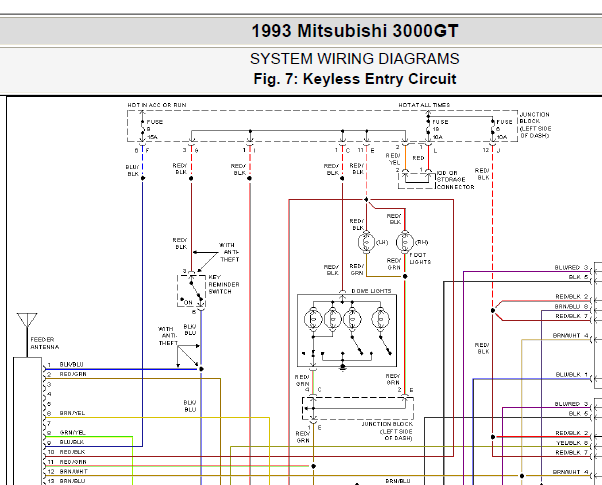Click the 'IOD OR STORAGE CONNECTOR' label
602x485 pixels.
click(x=455, y=180)
